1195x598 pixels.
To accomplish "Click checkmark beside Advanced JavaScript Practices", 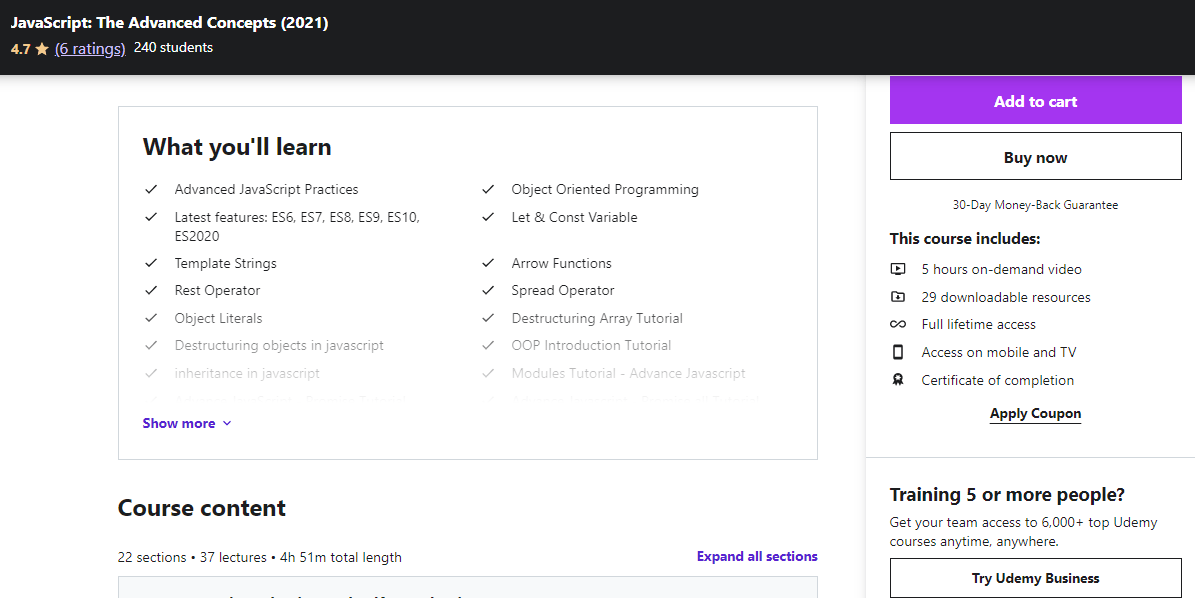I will click(151, 189).
